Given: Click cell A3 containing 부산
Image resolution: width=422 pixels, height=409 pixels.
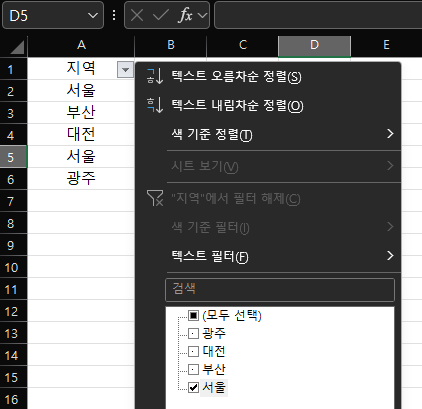Looking at the screenshot, I should 81,112.
